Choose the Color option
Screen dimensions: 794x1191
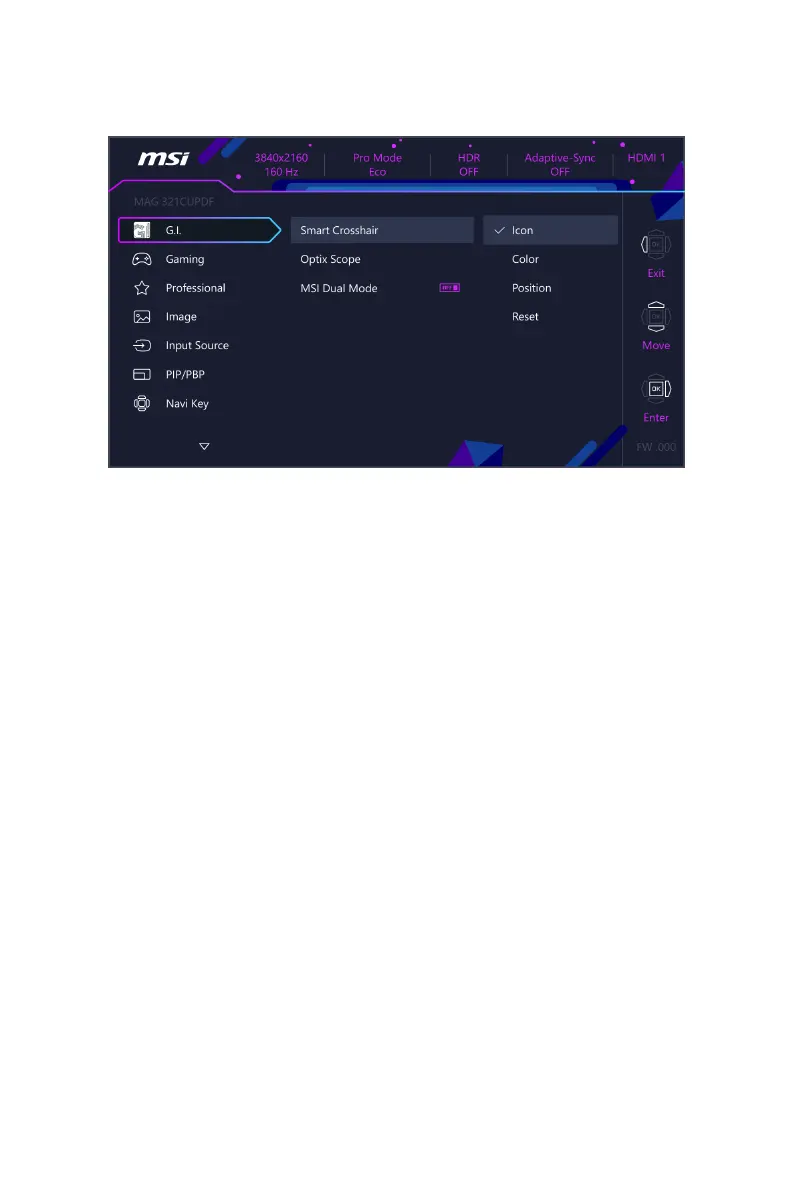(525, 259)
